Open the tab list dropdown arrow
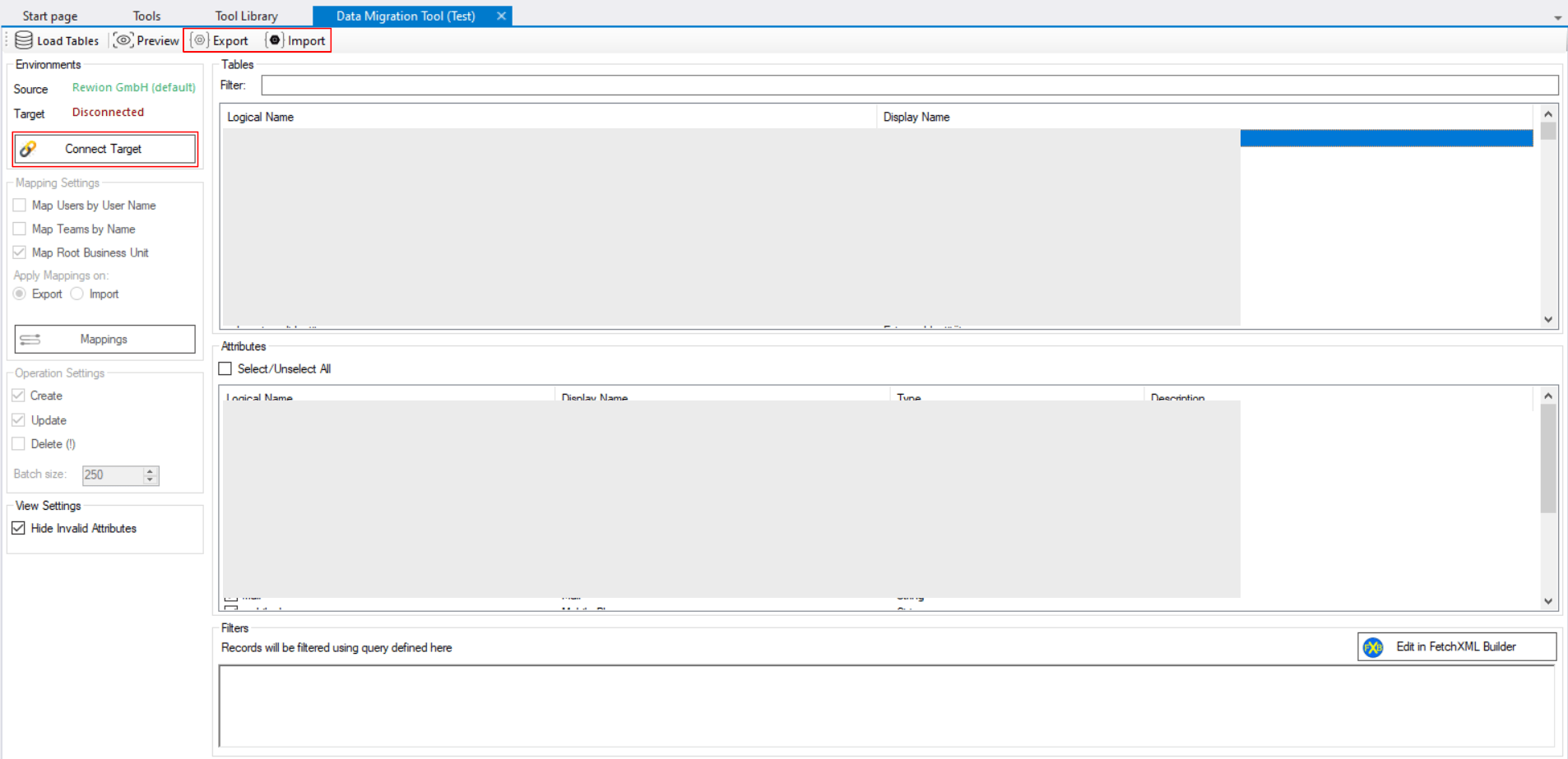1568x759 pixels. point(1557,17)
